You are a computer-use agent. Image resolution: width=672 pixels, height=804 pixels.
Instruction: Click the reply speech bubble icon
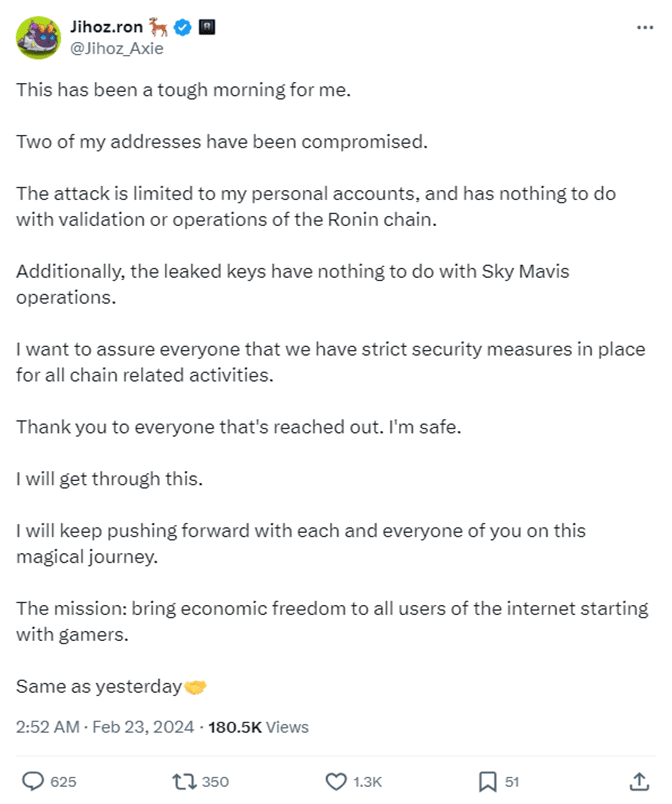pos(33,781)
